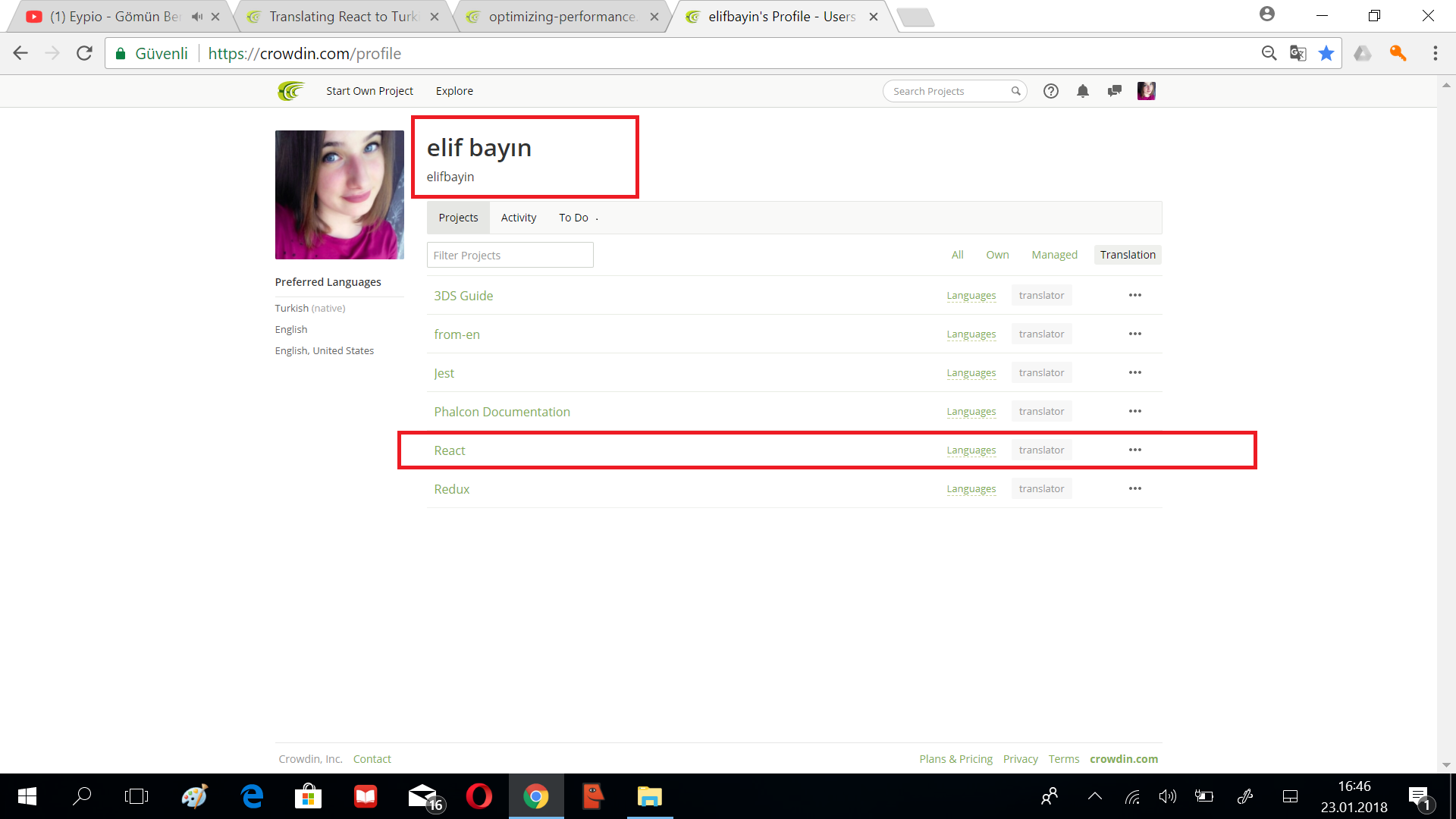Click the Google Drive extension icon
This screenshot has height=819, width=1456.
click(1363, 53)
